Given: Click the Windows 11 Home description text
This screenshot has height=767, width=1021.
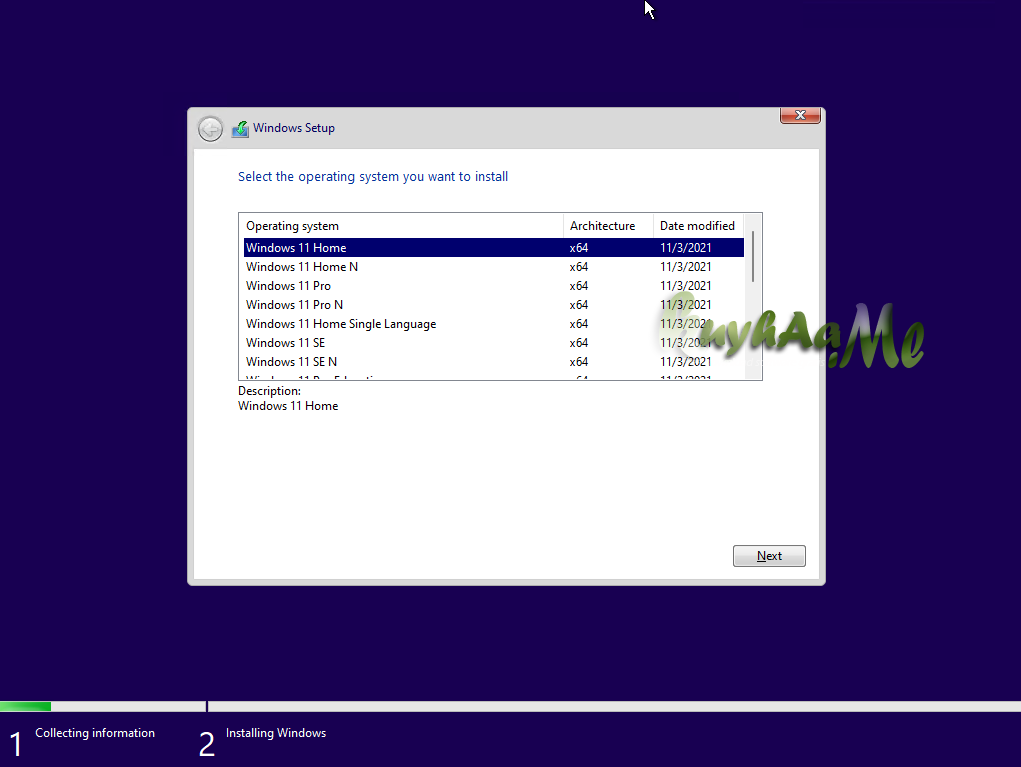Looking at the screenshot, I should pos(288,406).
